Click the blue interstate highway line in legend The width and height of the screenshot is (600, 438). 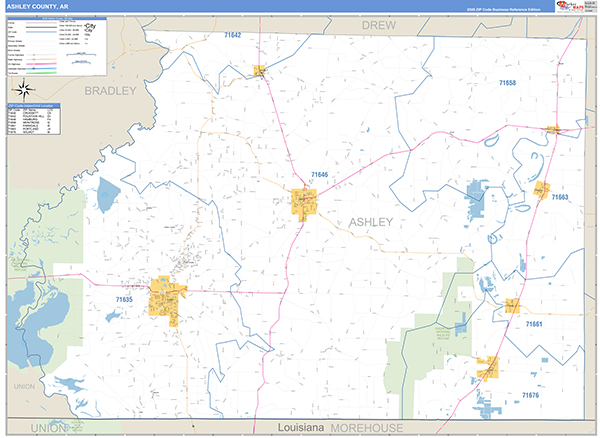(x=41, y=68)
